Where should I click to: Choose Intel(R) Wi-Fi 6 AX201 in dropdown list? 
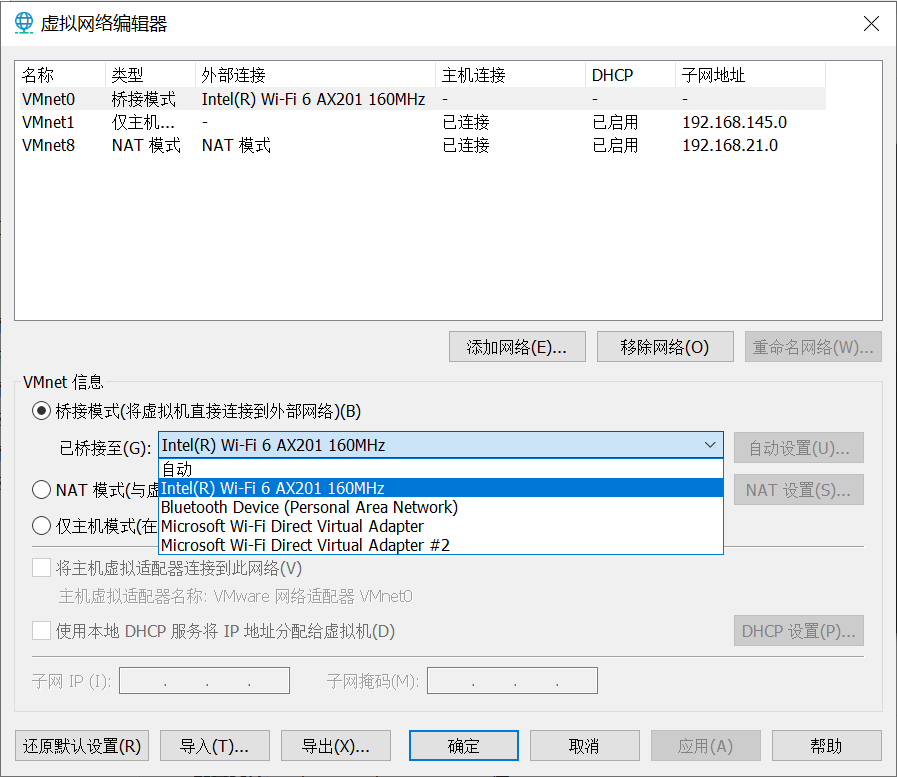point(440,488)
